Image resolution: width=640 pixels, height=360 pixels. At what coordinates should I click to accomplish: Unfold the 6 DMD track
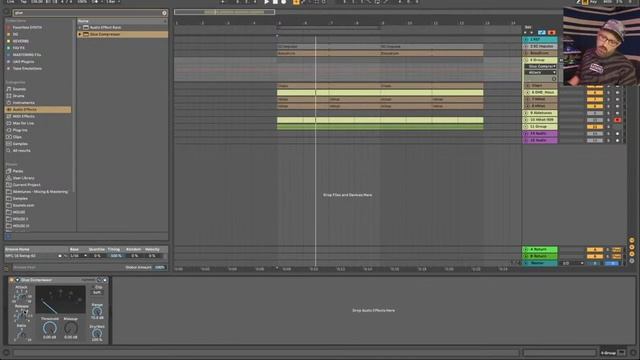(528, 93)
